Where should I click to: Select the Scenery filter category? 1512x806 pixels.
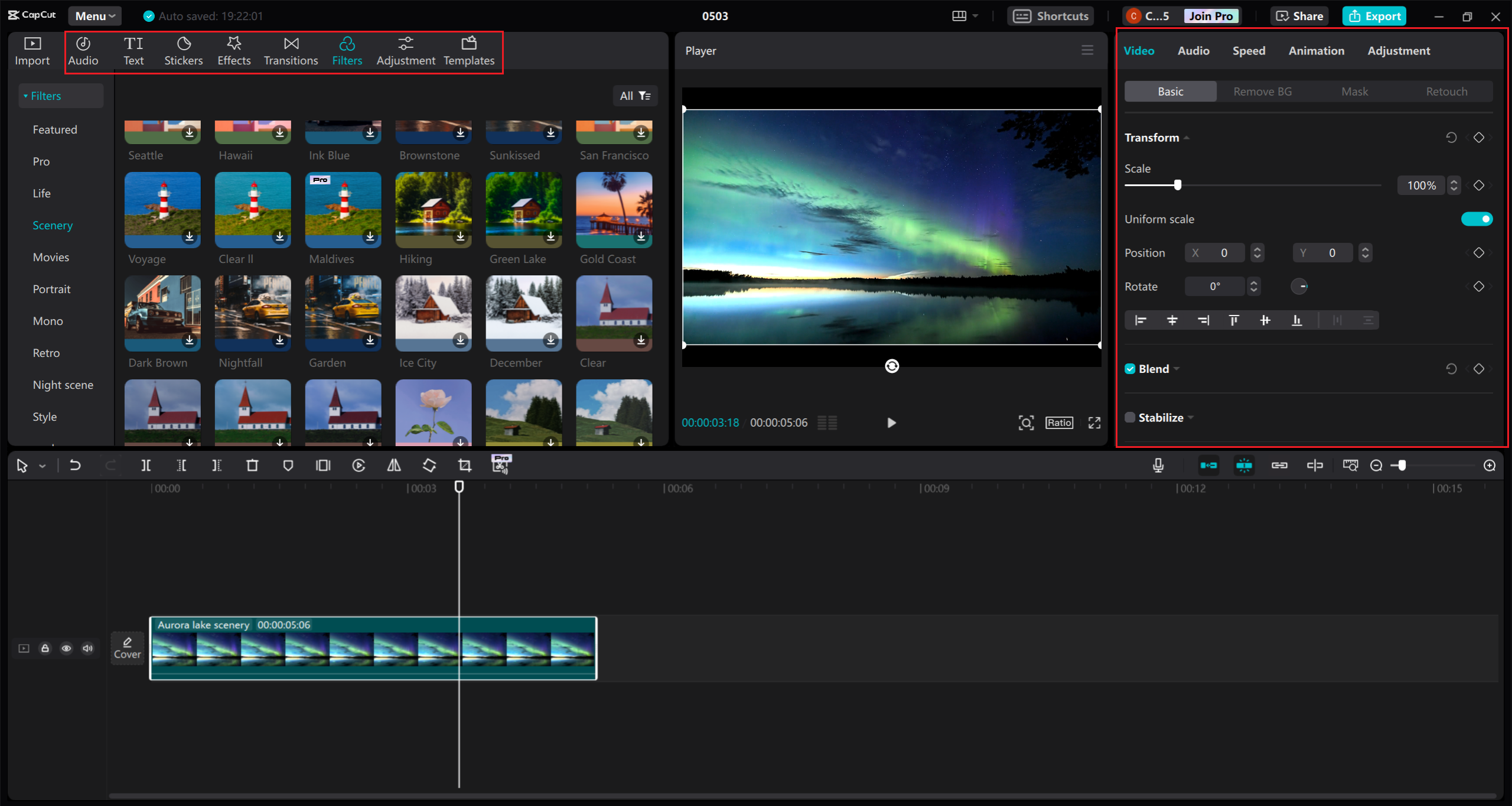coord(52,224)
